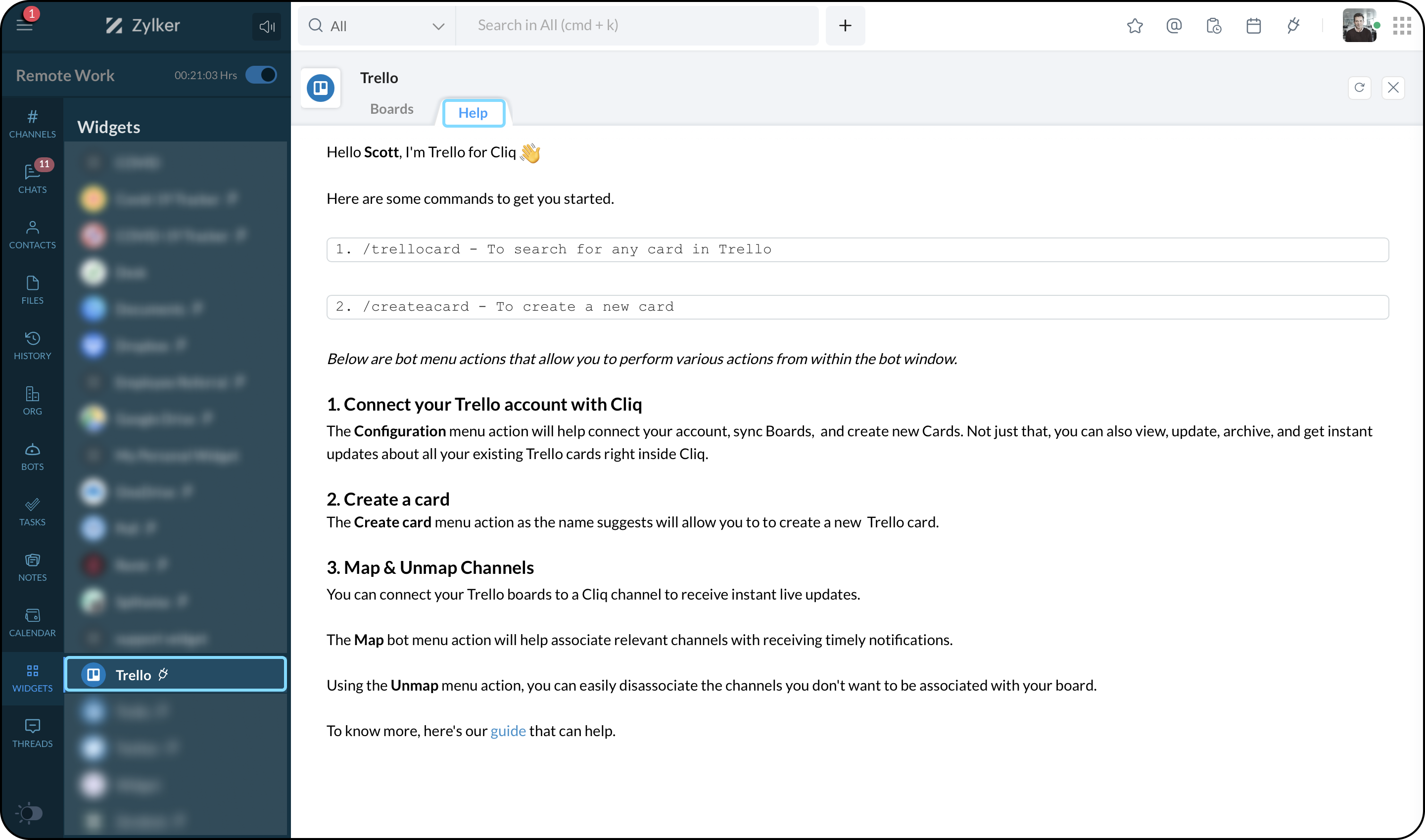Click the Zylker logo
1425x840 pixels.
[142, 25]
